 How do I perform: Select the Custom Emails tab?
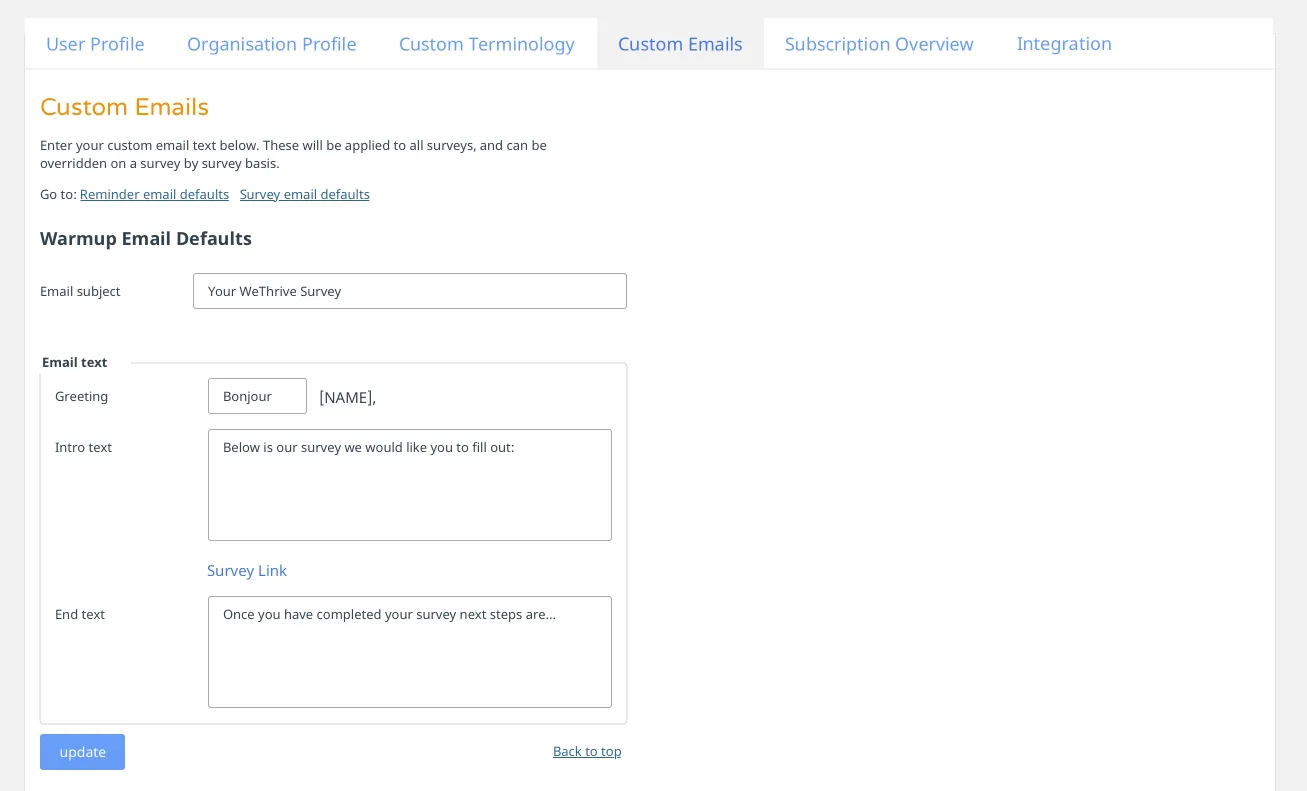[x=680, y=44]
